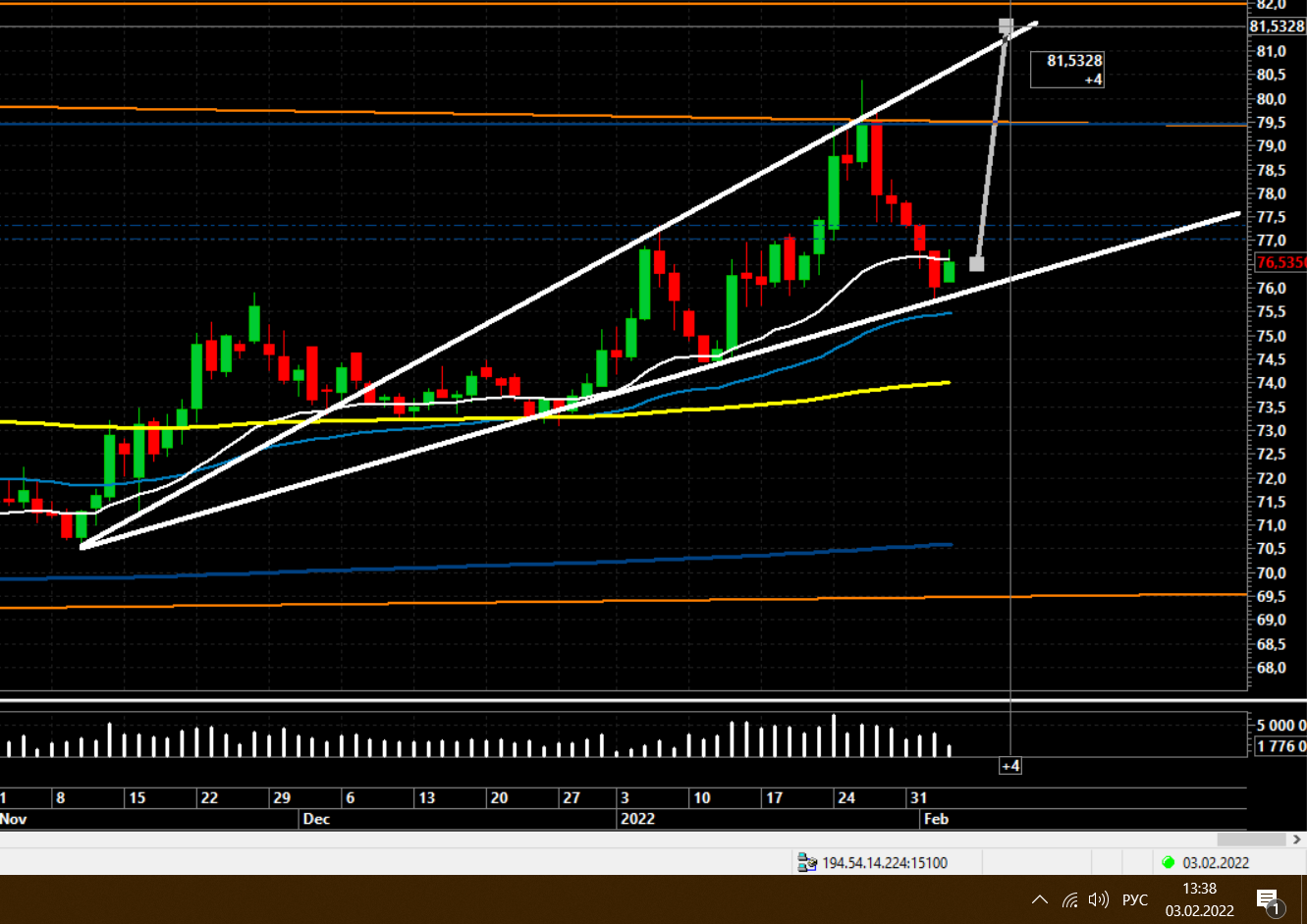Click the network connection icon in status bar
This screenshot has height=924, width=1307.
pyautogui.click(x=807, y=863)
